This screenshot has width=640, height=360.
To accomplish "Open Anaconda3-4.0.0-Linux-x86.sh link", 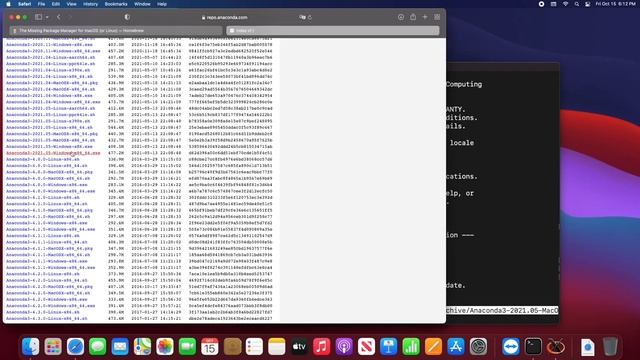I will [x=43, y=160].
